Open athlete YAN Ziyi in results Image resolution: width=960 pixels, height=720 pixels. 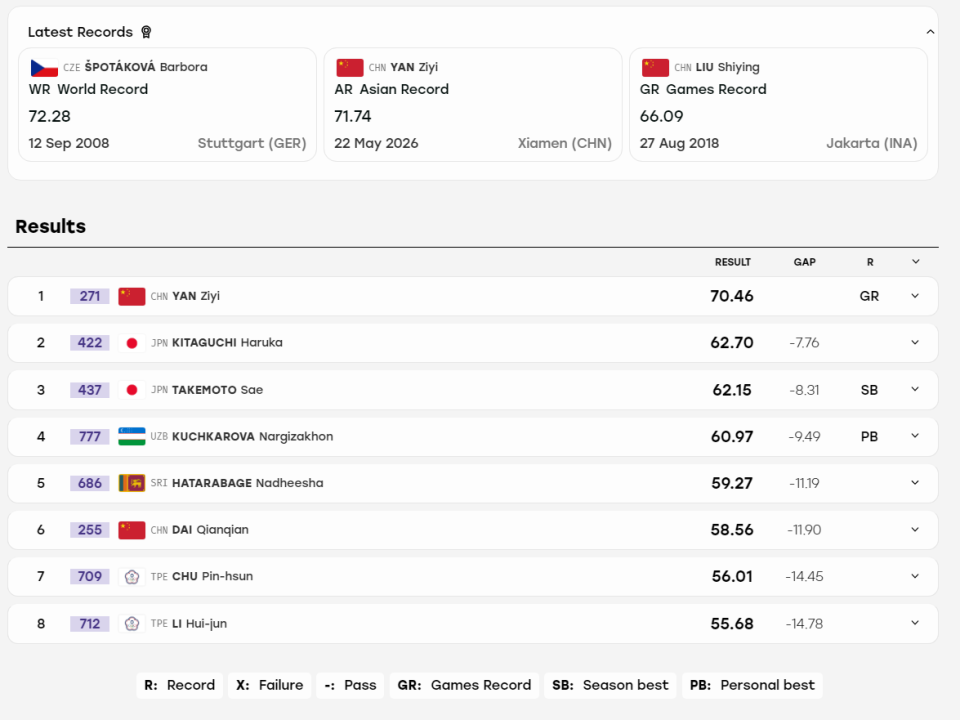point(196,296)
